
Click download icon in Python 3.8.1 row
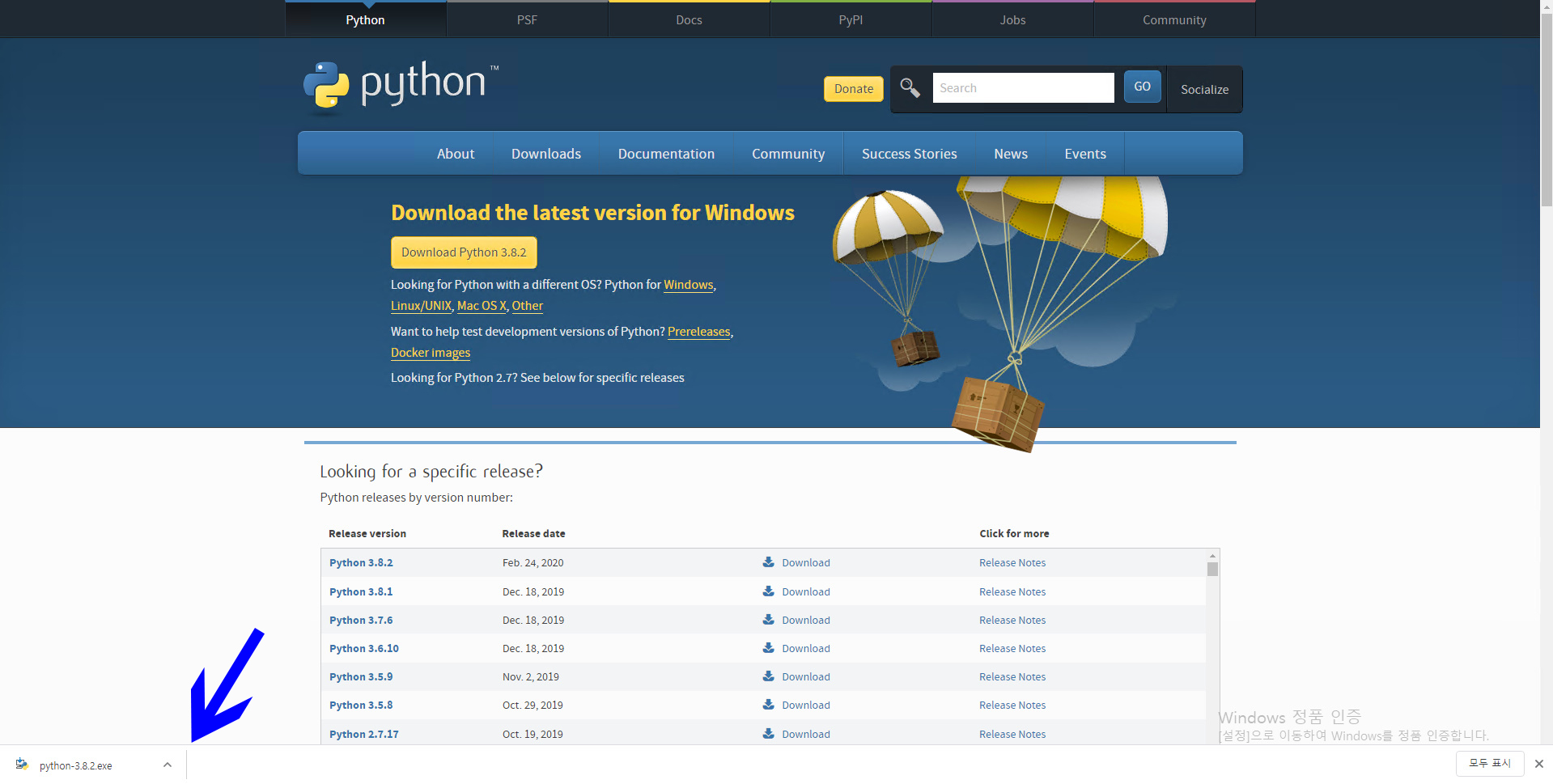(x=769, y=591)
